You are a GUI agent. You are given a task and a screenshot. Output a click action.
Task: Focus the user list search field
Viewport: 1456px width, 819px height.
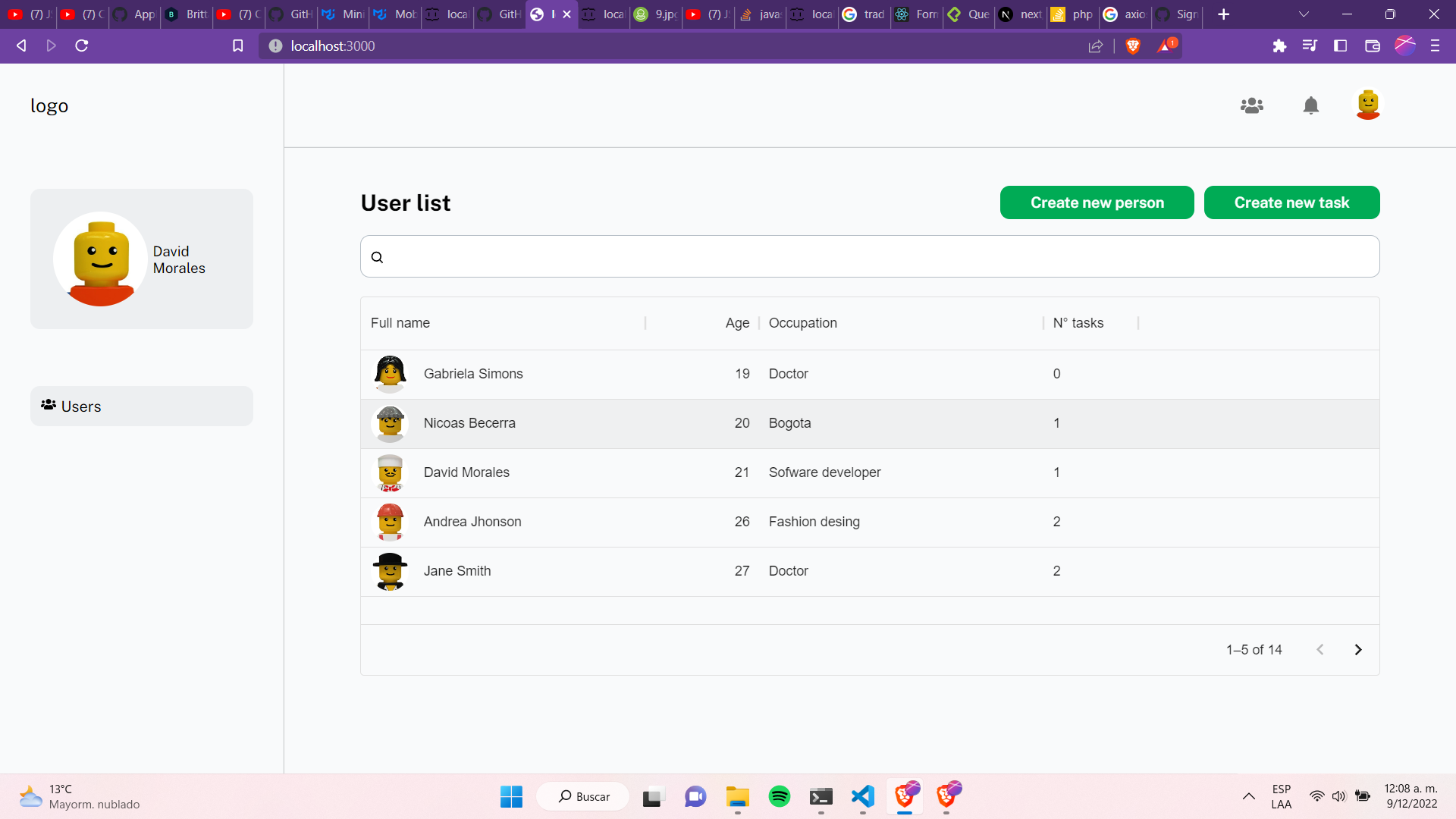[x=869, y=257]
